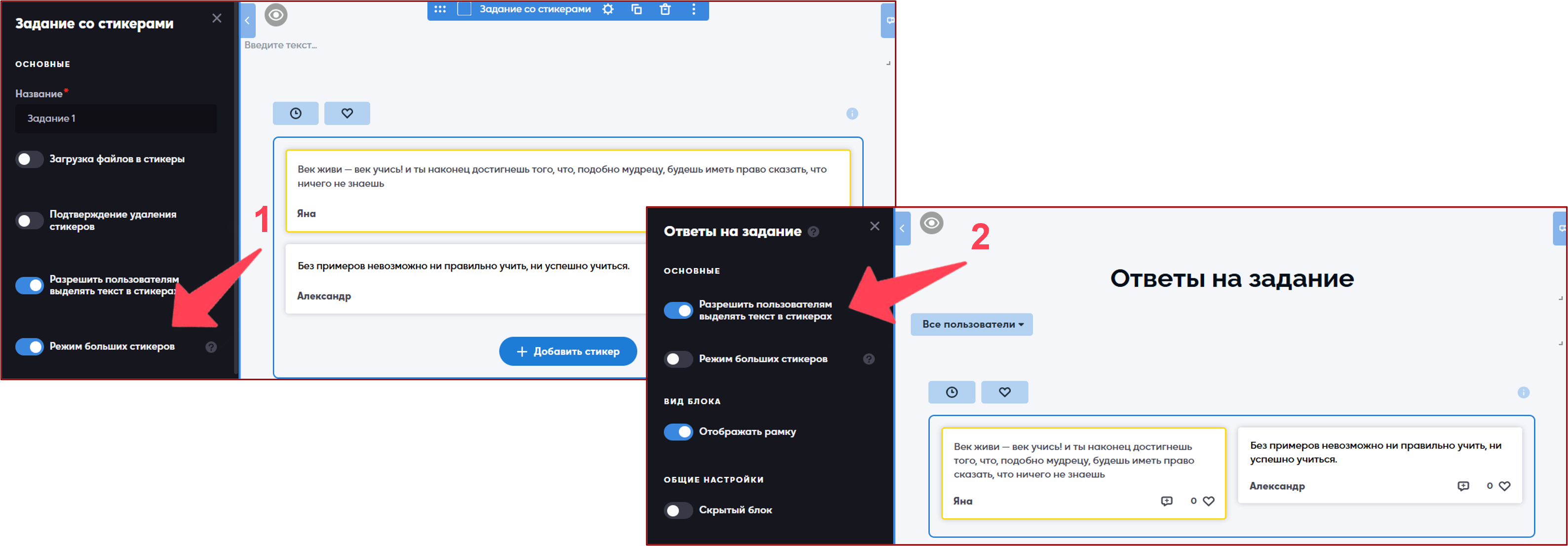Click the 'Задание со стикерами' toolbar title
This screenshot has width=1568, height=546.
coord(535,9)
